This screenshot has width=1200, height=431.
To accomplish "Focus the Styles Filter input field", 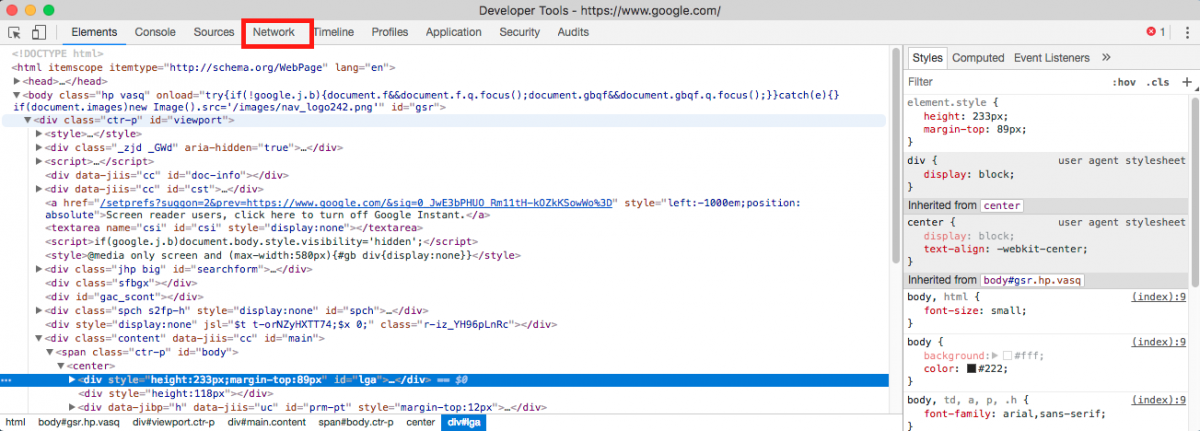I will [1005, 82].
